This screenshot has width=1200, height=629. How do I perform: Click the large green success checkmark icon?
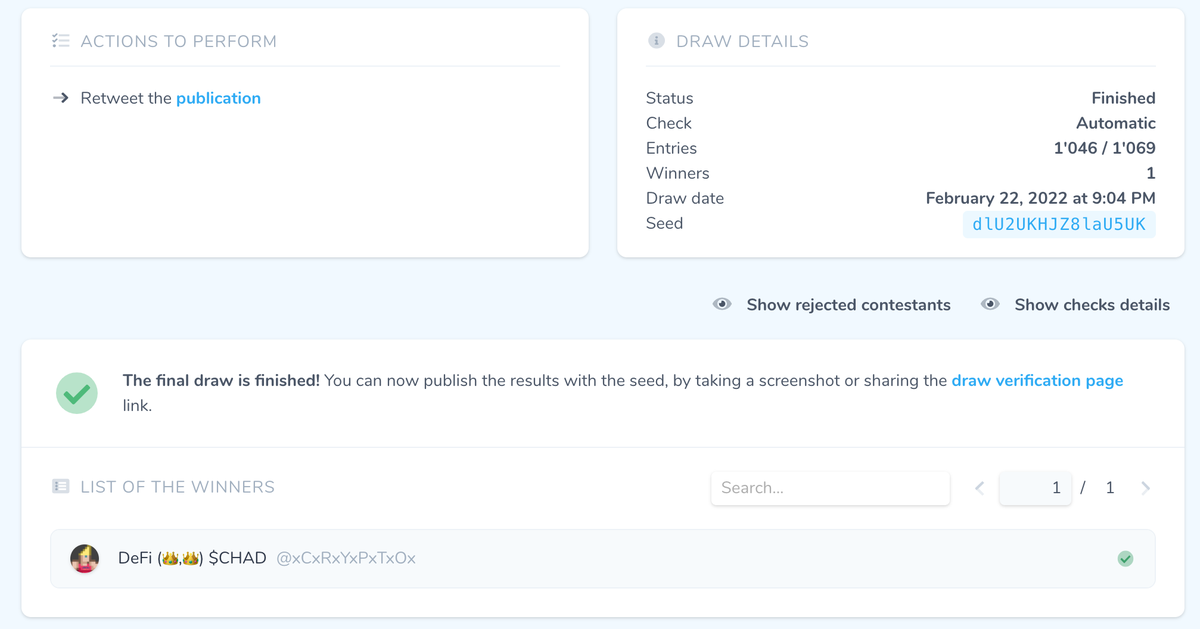(76, 392)
